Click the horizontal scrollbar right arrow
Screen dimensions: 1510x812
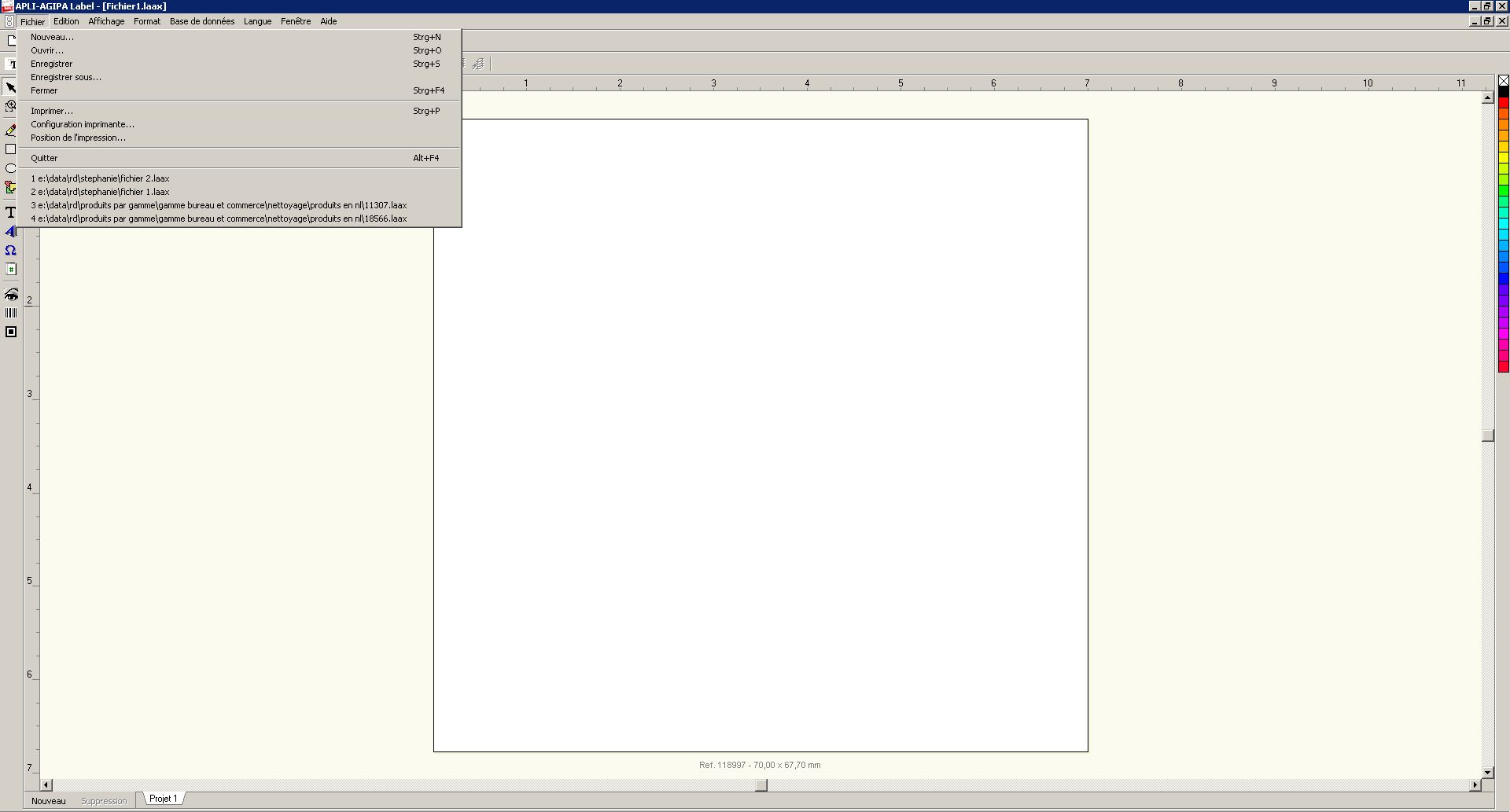tap(1475, 784)
